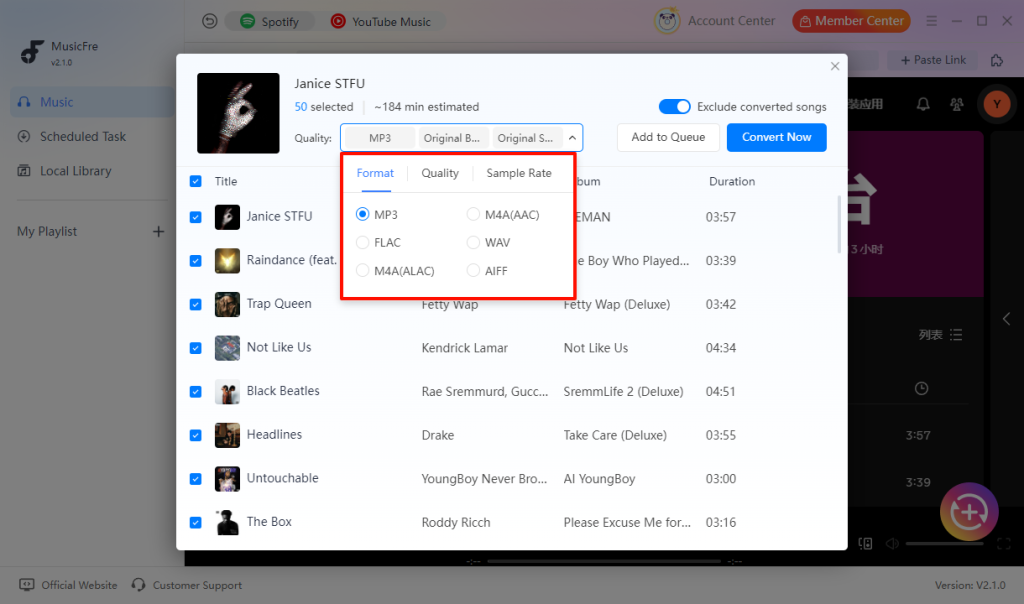Toggle the select-all Title checkbox
Viewport: 1024px width, 604px height.
click(195, 182)
